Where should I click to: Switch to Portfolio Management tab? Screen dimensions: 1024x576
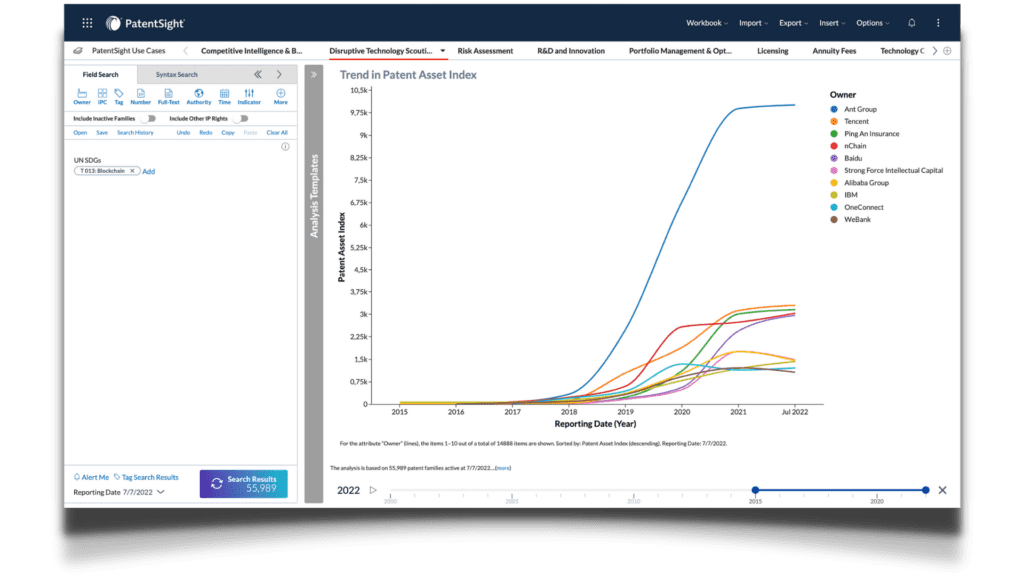pos(680,51)
